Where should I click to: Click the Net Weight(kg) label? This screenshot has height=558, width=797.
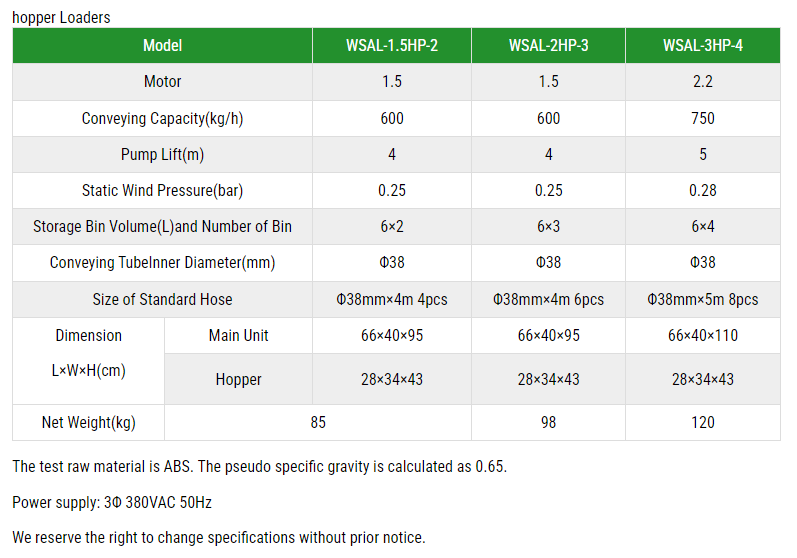coord(88,423)
